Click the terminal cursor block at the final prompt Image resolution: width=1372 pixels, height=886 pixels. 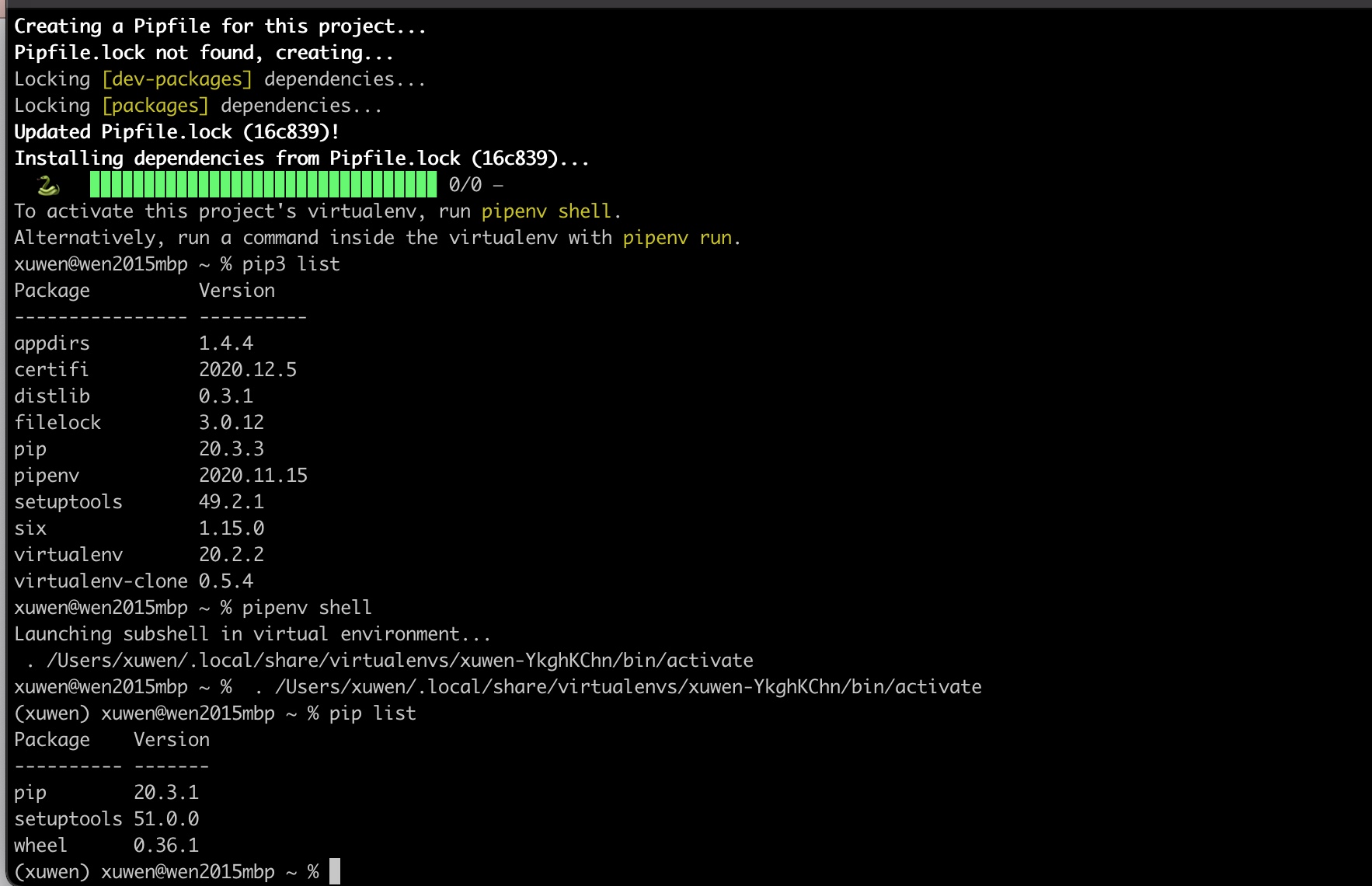tap(334, 871)
